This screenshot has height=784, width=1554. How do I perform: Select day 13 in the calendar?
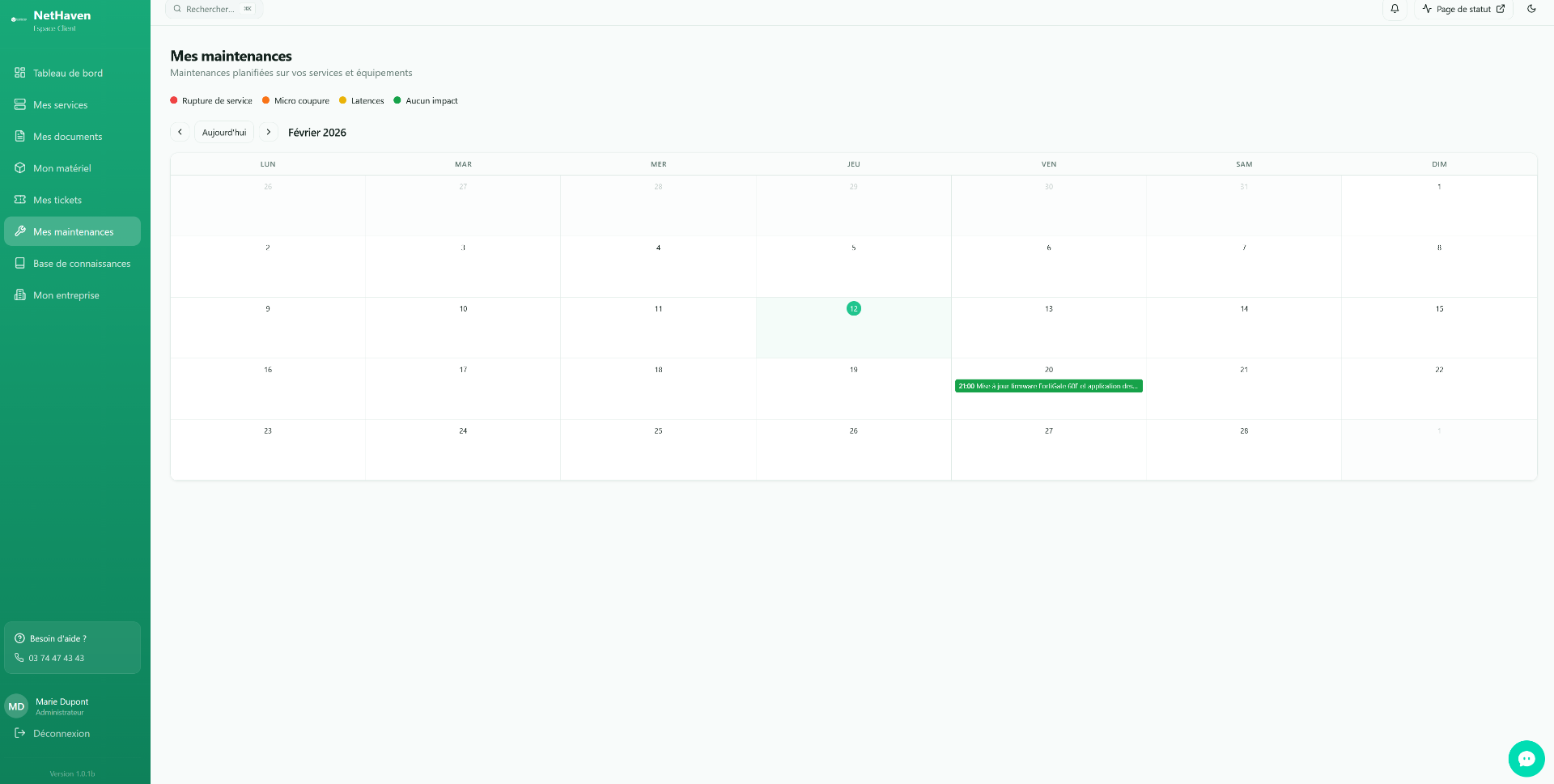(x=1049, y=308)
